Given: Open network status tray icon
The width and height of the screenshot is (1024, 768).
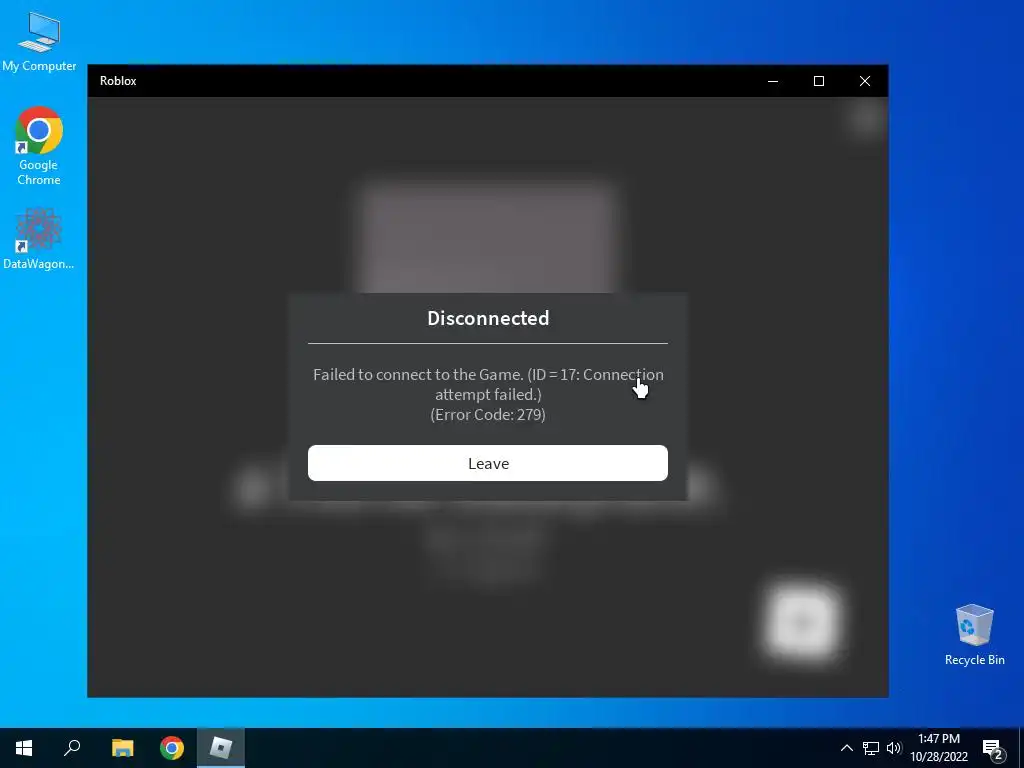Looking at the screenshot, I should click(x=871, y=748).
